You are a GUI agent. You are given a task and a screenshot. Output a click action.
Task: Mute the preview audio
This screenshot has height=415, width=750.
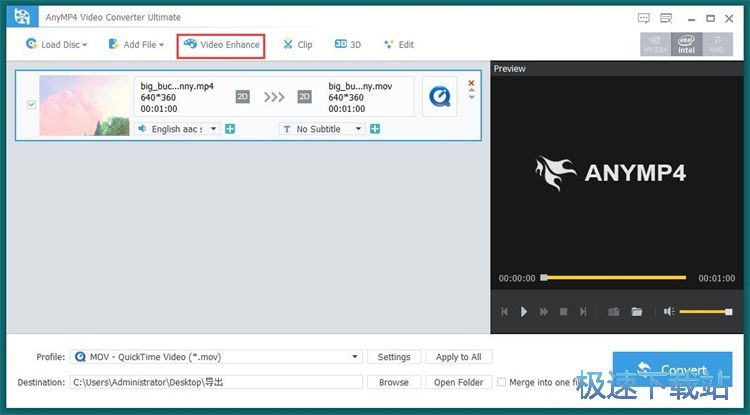[669, 312]
